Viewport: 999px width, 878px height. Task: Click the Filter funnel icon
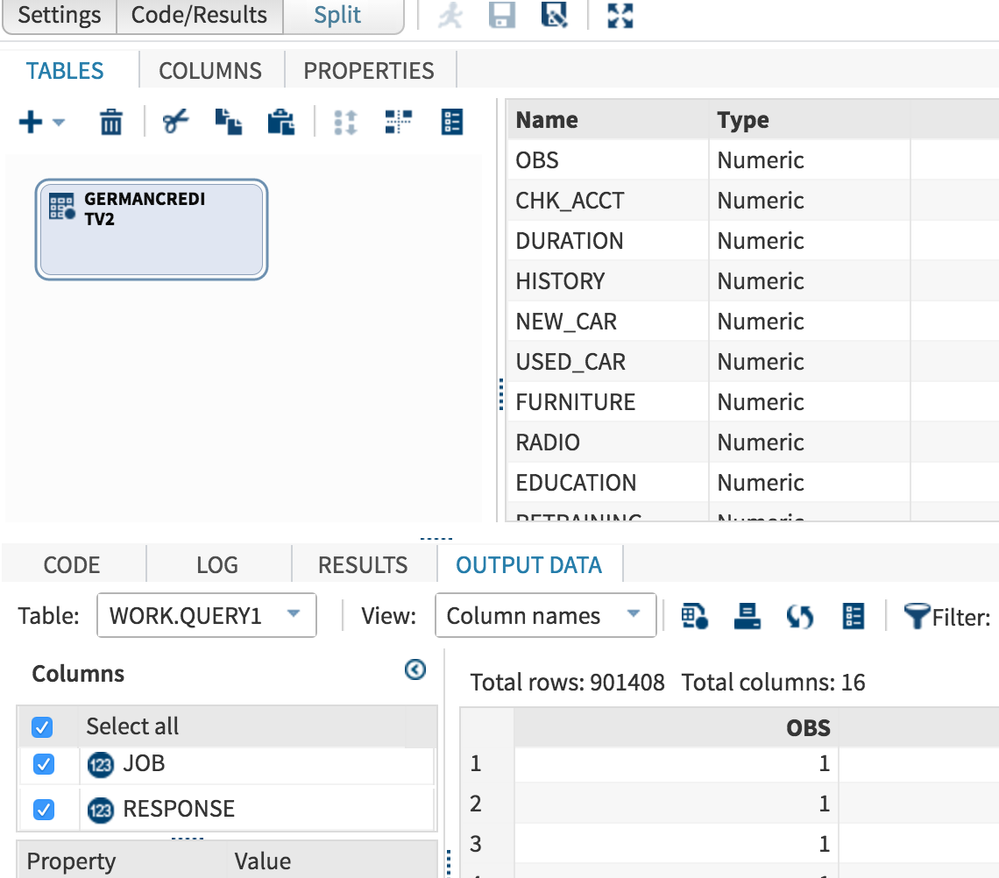coord(917,616)
